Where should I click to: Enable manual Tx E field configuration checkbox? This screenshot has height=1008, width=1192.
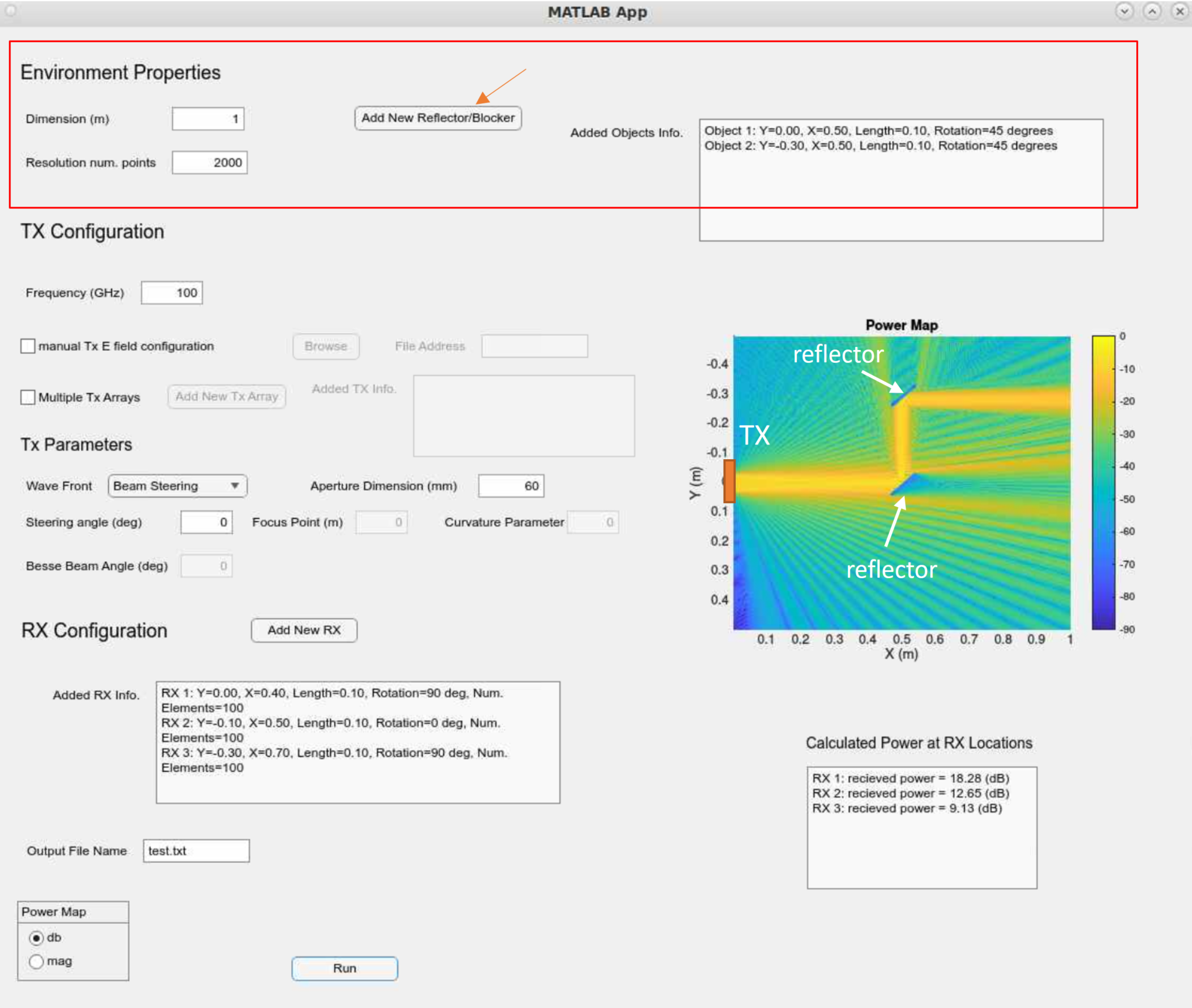click(28, 346)
